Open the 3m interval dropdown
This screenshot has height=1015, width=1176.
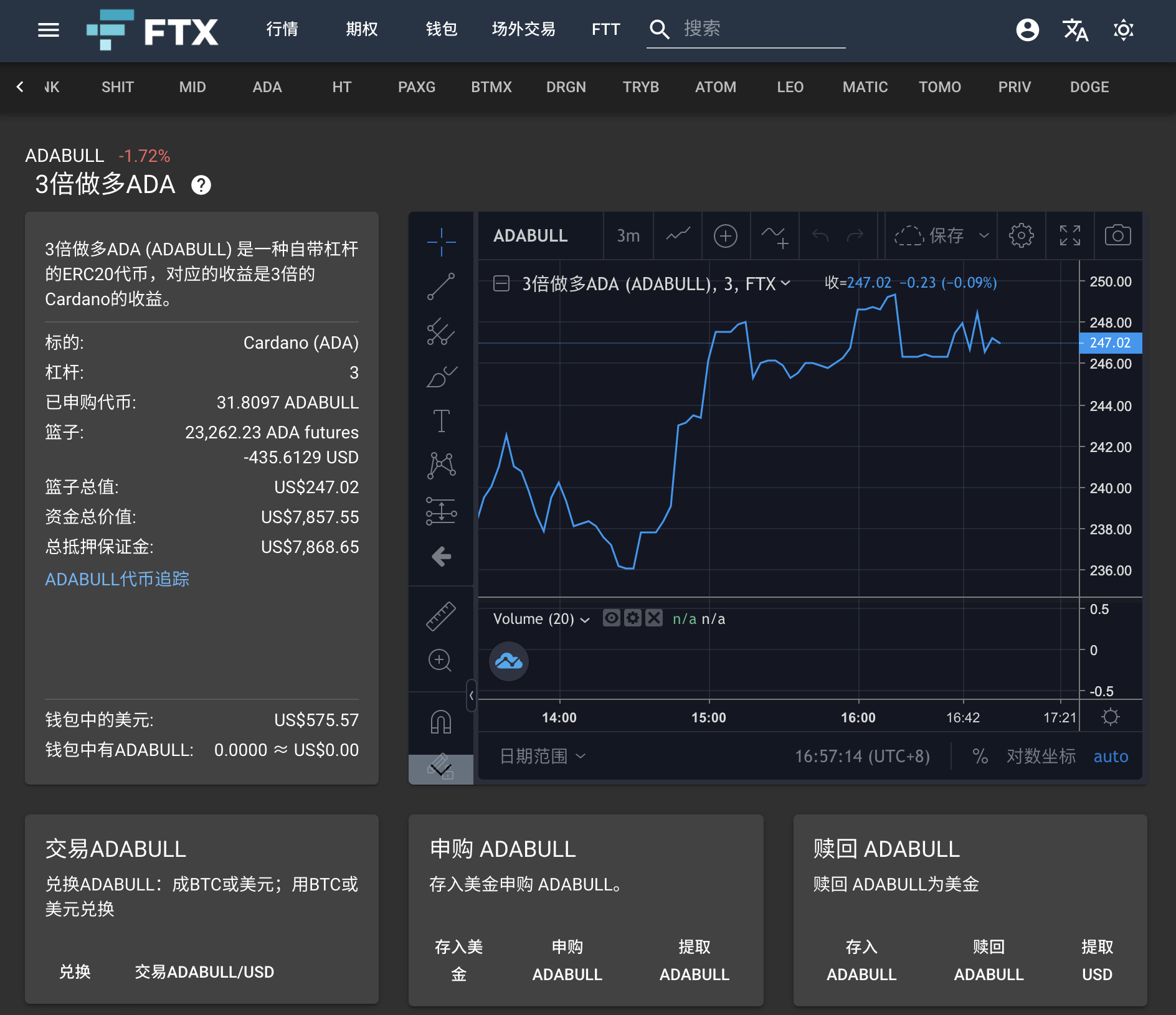628,235
